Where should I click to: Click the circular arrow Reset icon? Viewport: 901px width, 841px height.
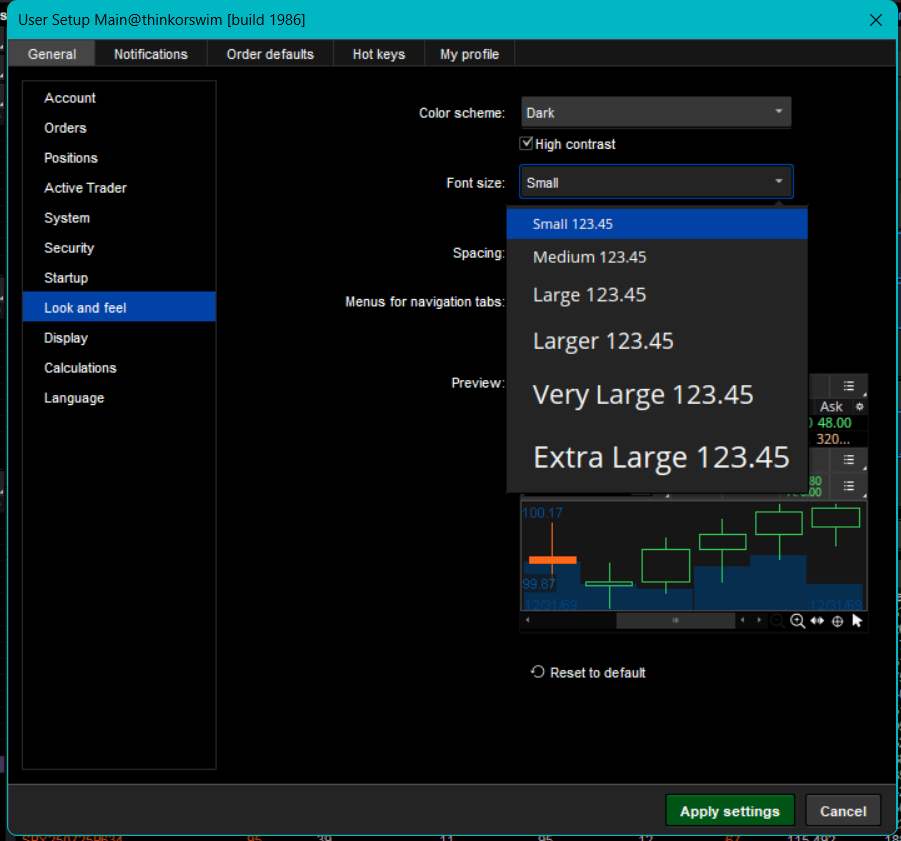tap(538, 672)
